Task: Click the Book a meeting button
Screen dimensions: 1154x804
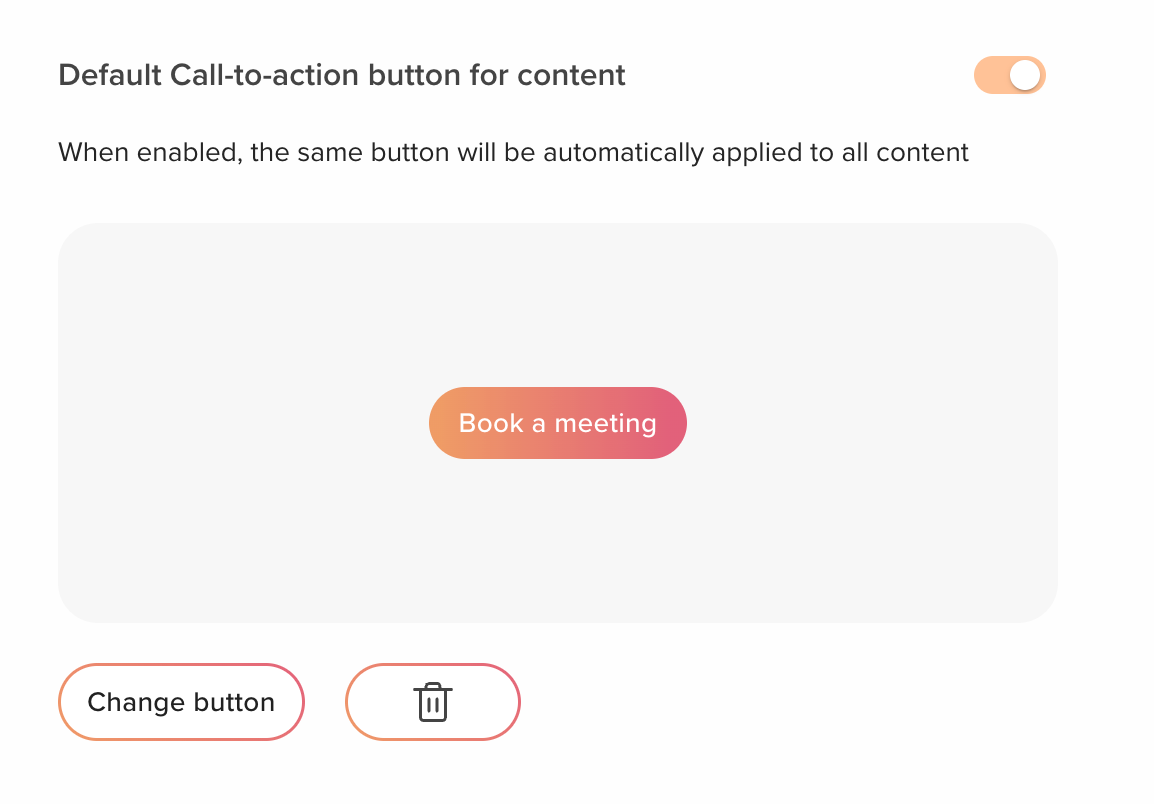Action: pos(557,423)
